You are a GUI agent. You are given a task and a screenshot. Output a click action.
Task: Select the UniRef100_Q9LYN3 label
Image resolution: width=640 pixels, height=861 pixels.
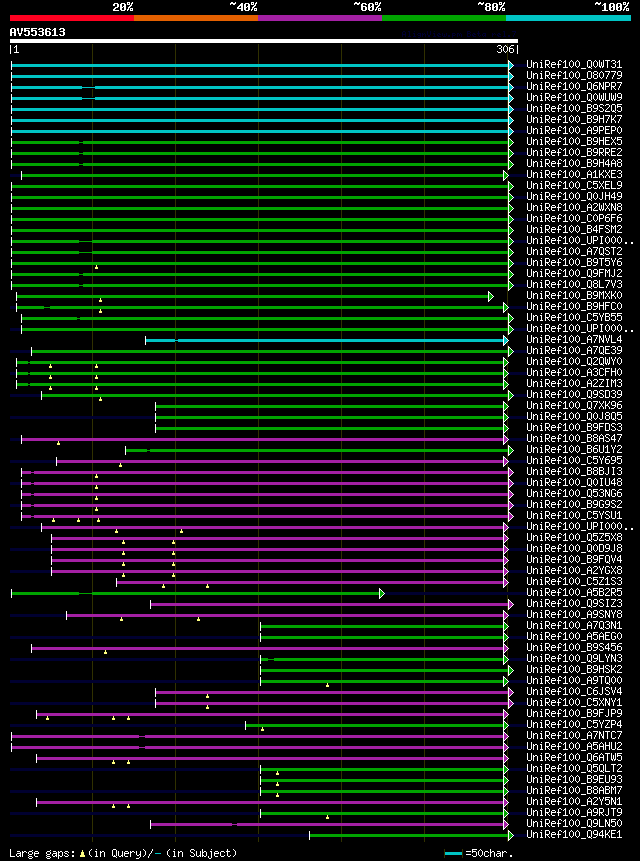click(x=574, y=658)
